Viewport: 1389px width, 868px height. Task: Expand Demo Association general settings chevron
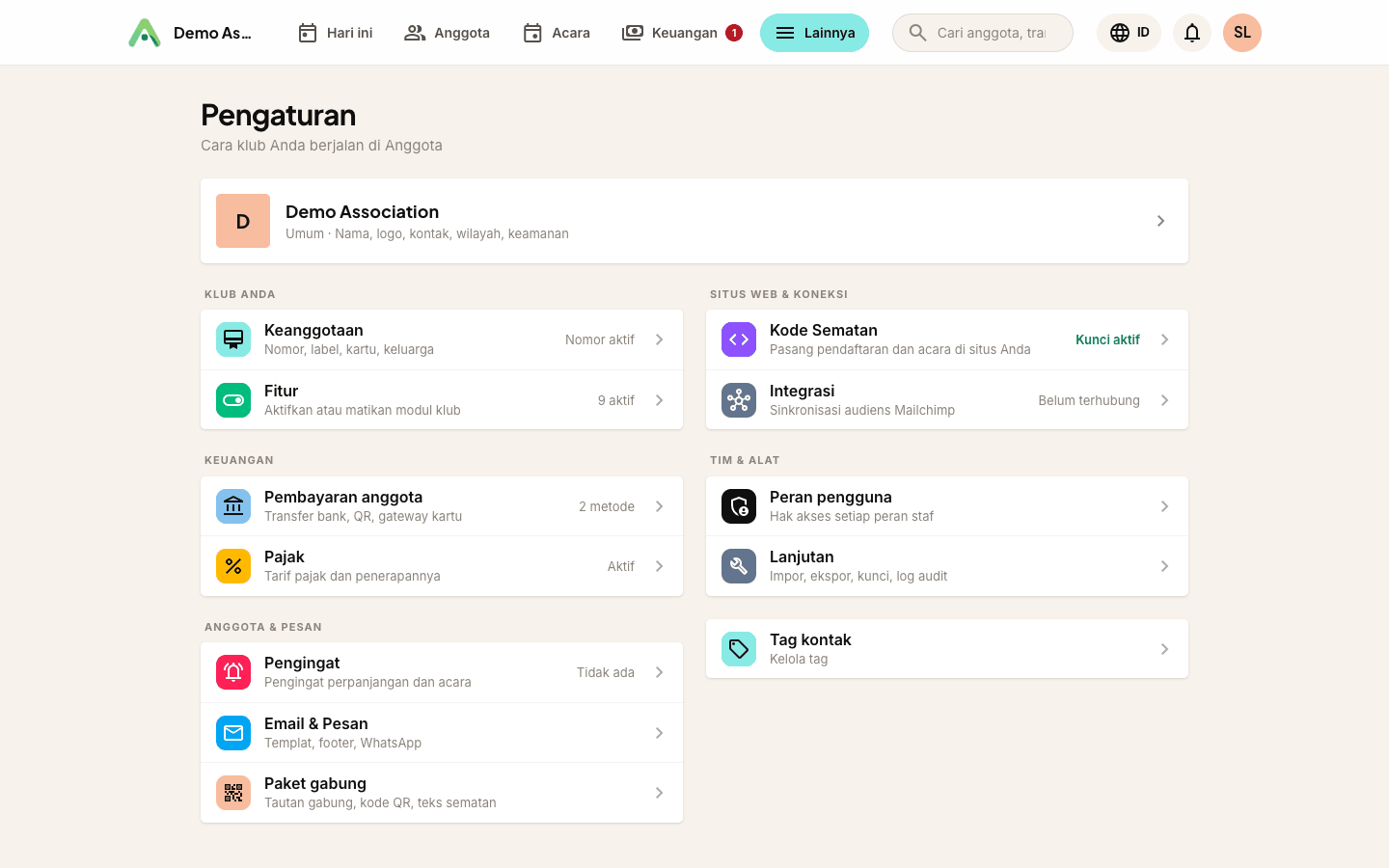1161,221
